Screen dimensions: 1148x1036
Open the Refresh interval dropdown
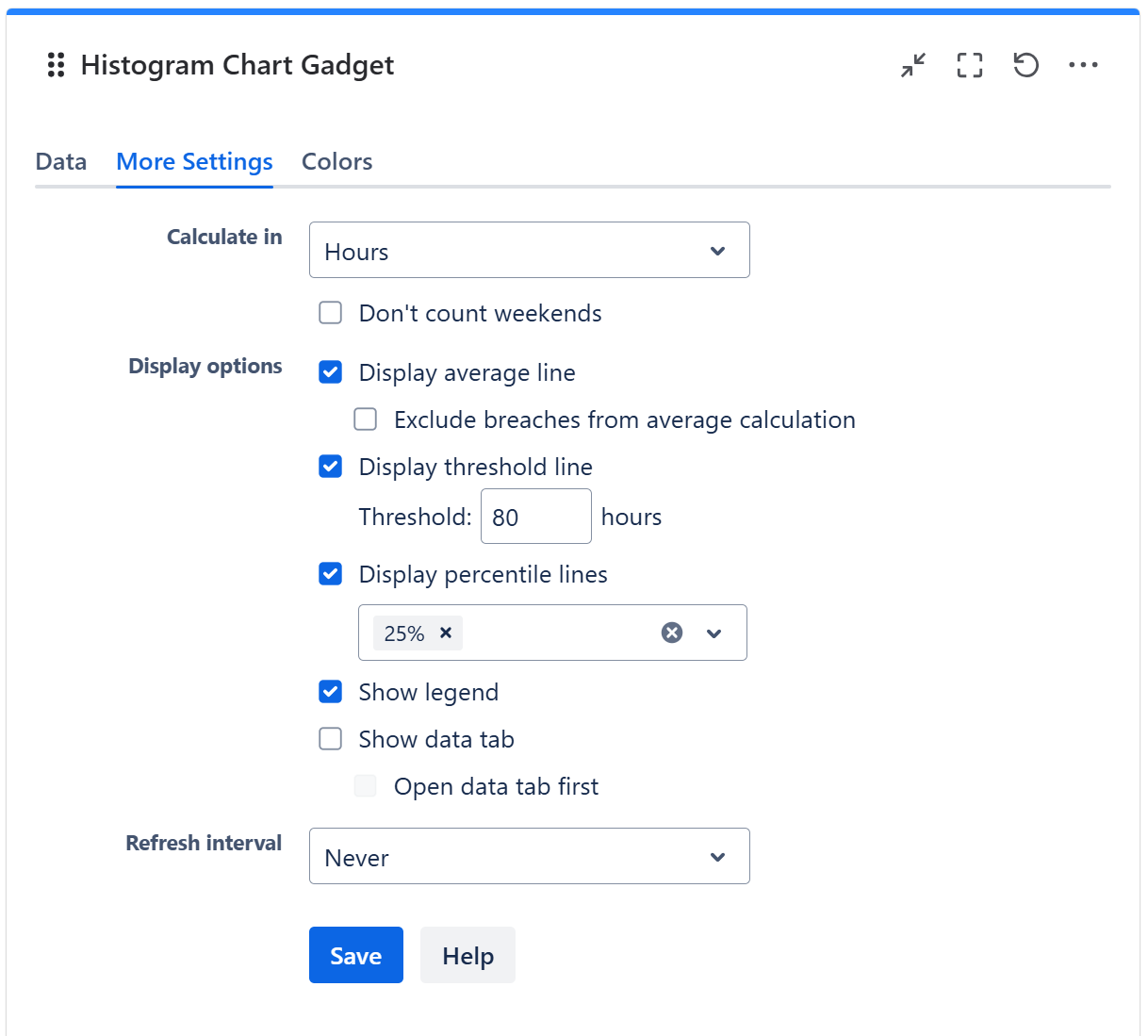coord(529,857)
